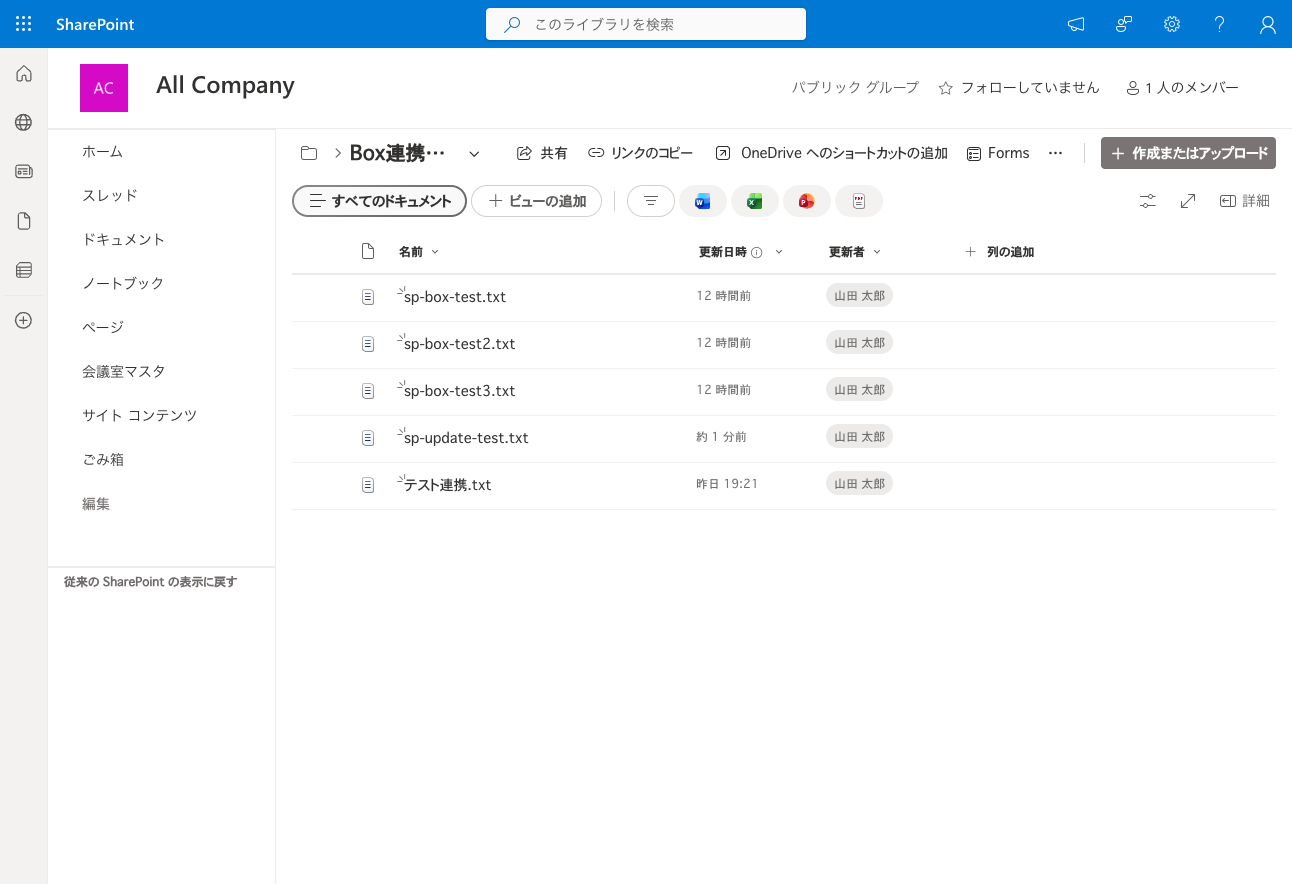Open the account profile icon
The height and width of the screenshot is (884, 1292).
coord(1268,24)
